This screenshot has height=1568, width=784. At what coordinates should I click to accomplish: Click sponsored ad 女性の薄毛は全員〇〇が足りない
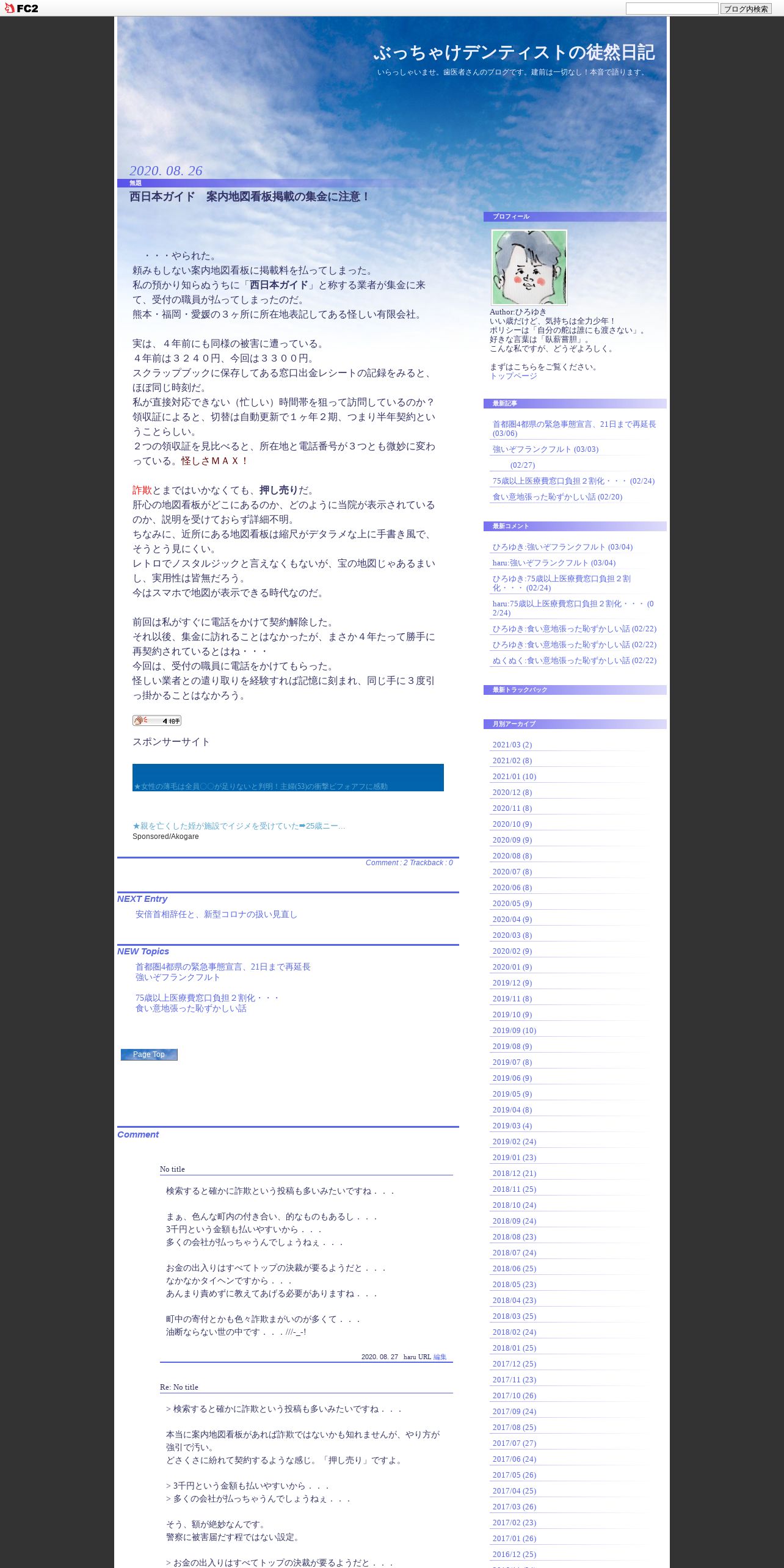[261, 786]
